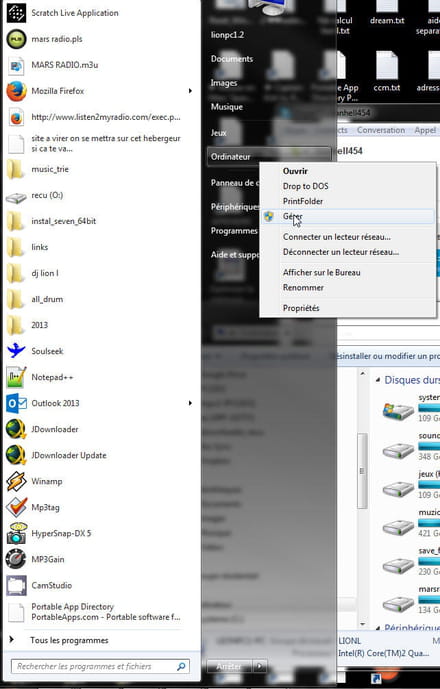Launch HyperSnap-DX 5 camera icon
The width and height of the screenshot is (440, 689).
16,533
